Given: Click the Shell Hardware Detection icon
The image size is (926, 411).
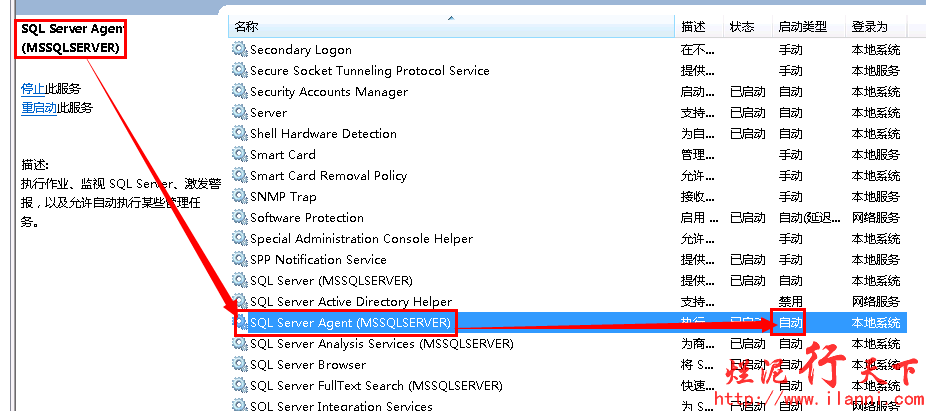Looking at the screenshot, I should coord(239,133).
